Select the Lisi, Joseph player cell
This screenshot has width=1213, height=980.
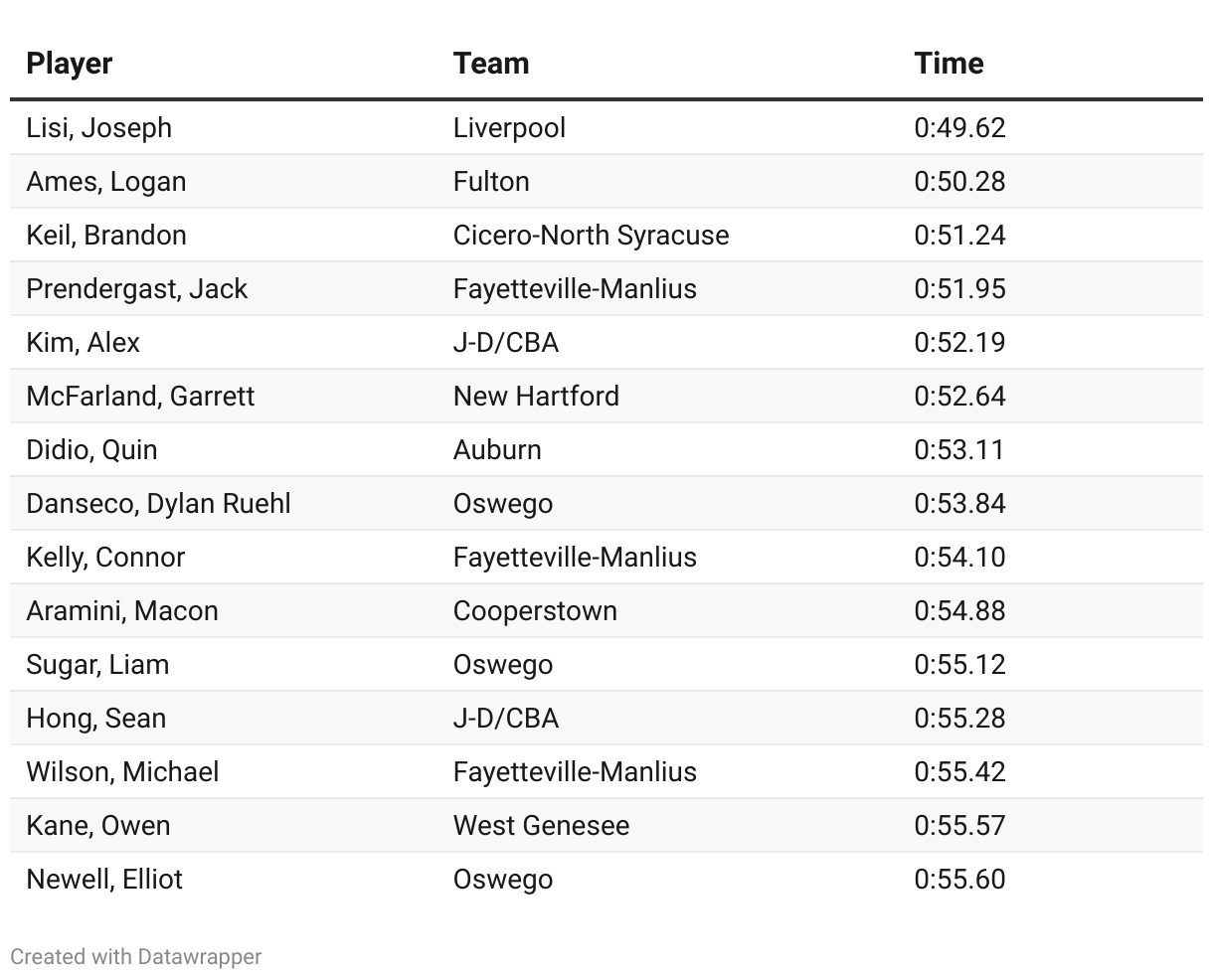tap(98, 127)
